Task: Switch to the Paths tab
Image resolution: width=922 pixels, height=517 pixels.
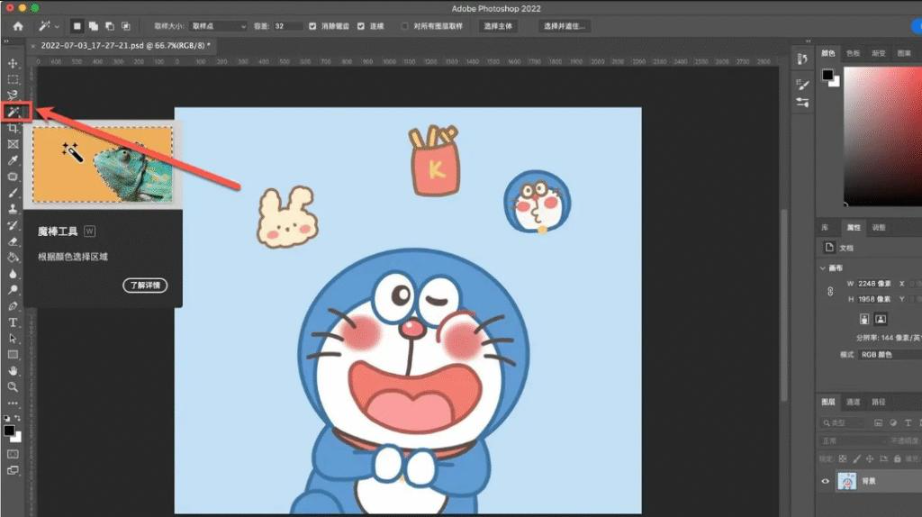Action: [x=878, y=402]
